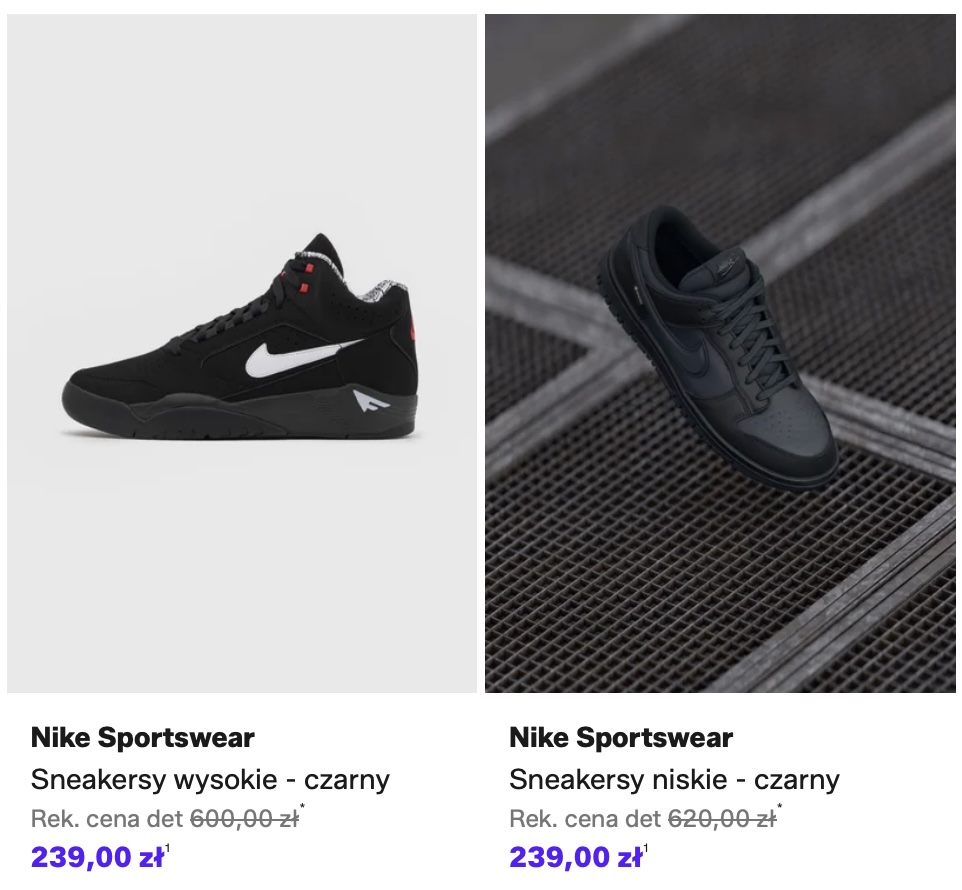Click Nike Sportswear brand above Sneakersy wysokie
The width and height of the screenshot is (962, 890).
coord(143,739)
